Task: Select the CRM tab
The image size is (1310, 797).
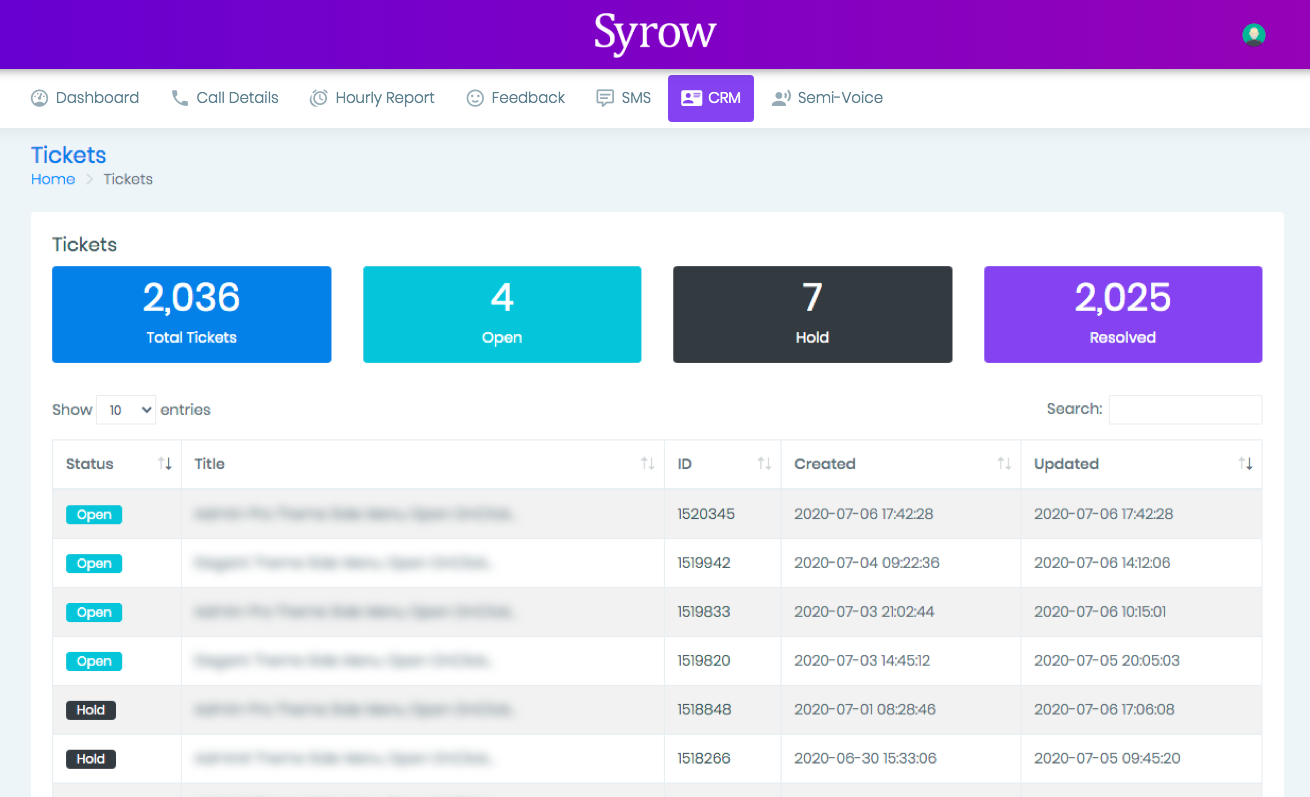Action: click(x=711, y=98)
